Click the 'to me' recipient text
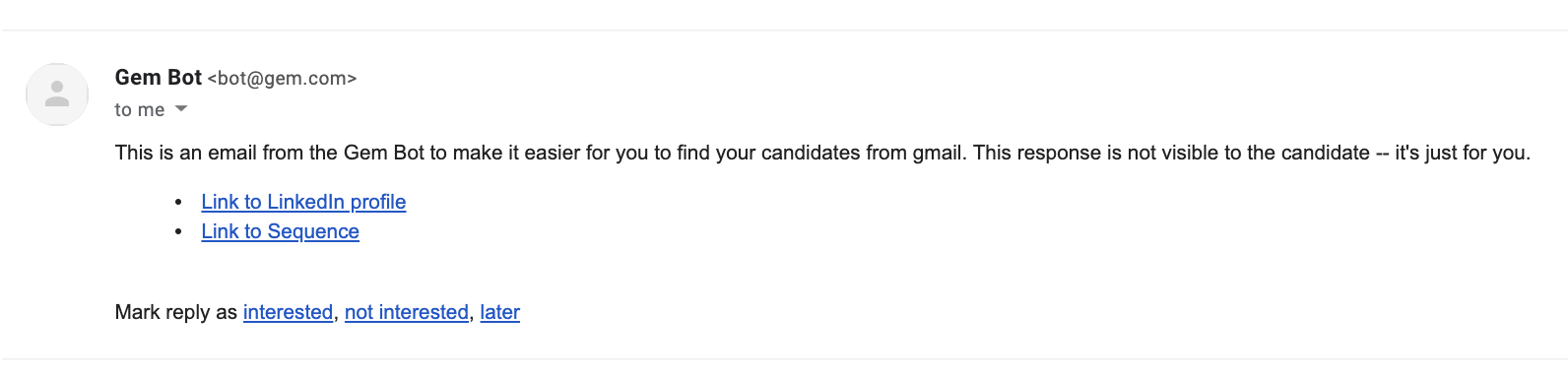The image size is (1568, 378). click(139, 109)
